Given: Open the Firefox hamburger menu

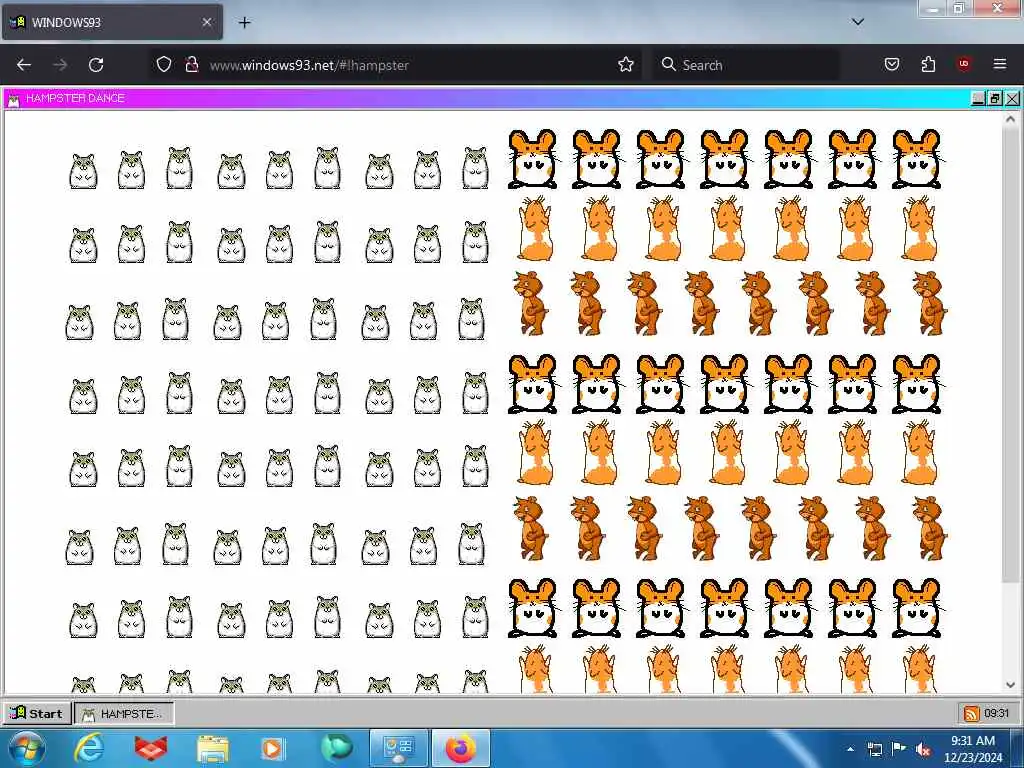Looking at the screenshot, I should click(x=1000, y=64).
